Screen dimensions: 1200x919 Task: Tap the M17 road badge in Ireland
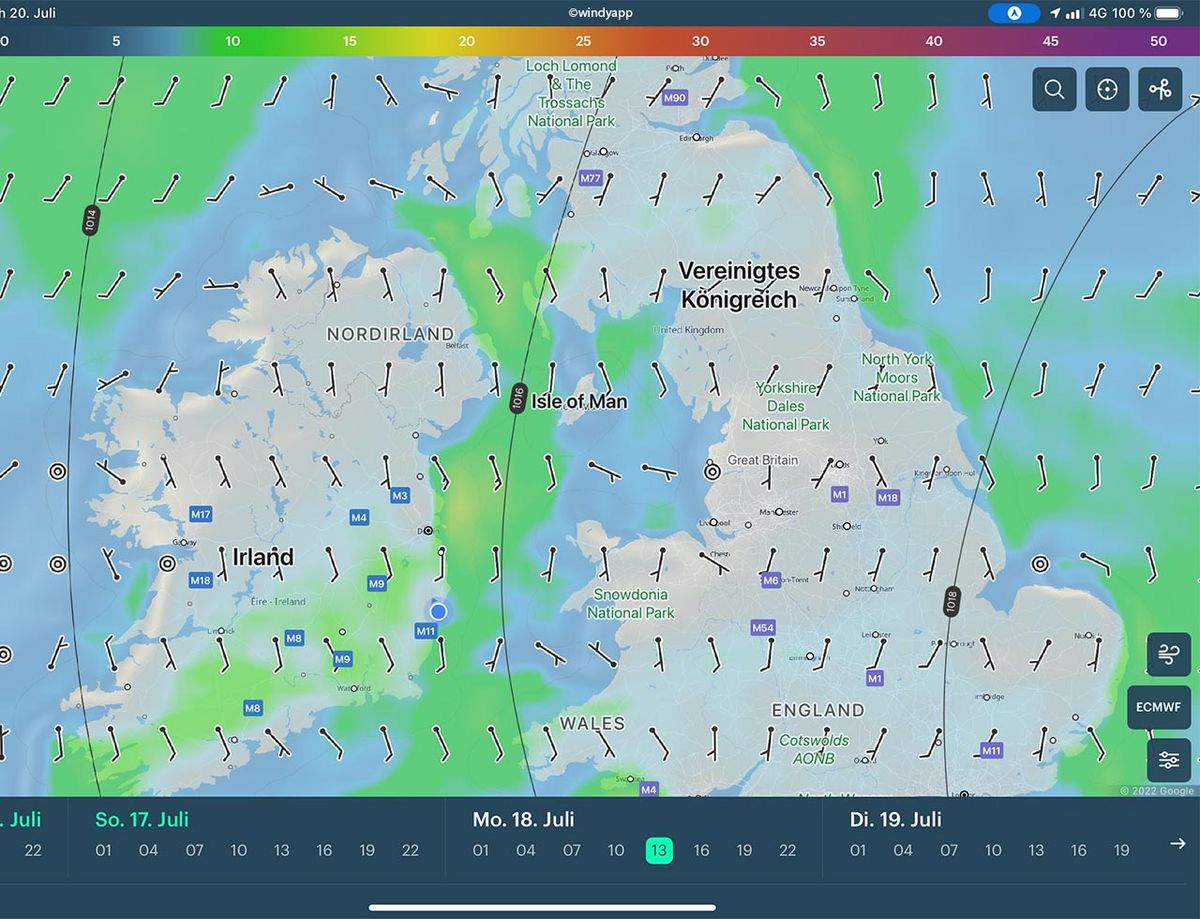tap(201, 514)
